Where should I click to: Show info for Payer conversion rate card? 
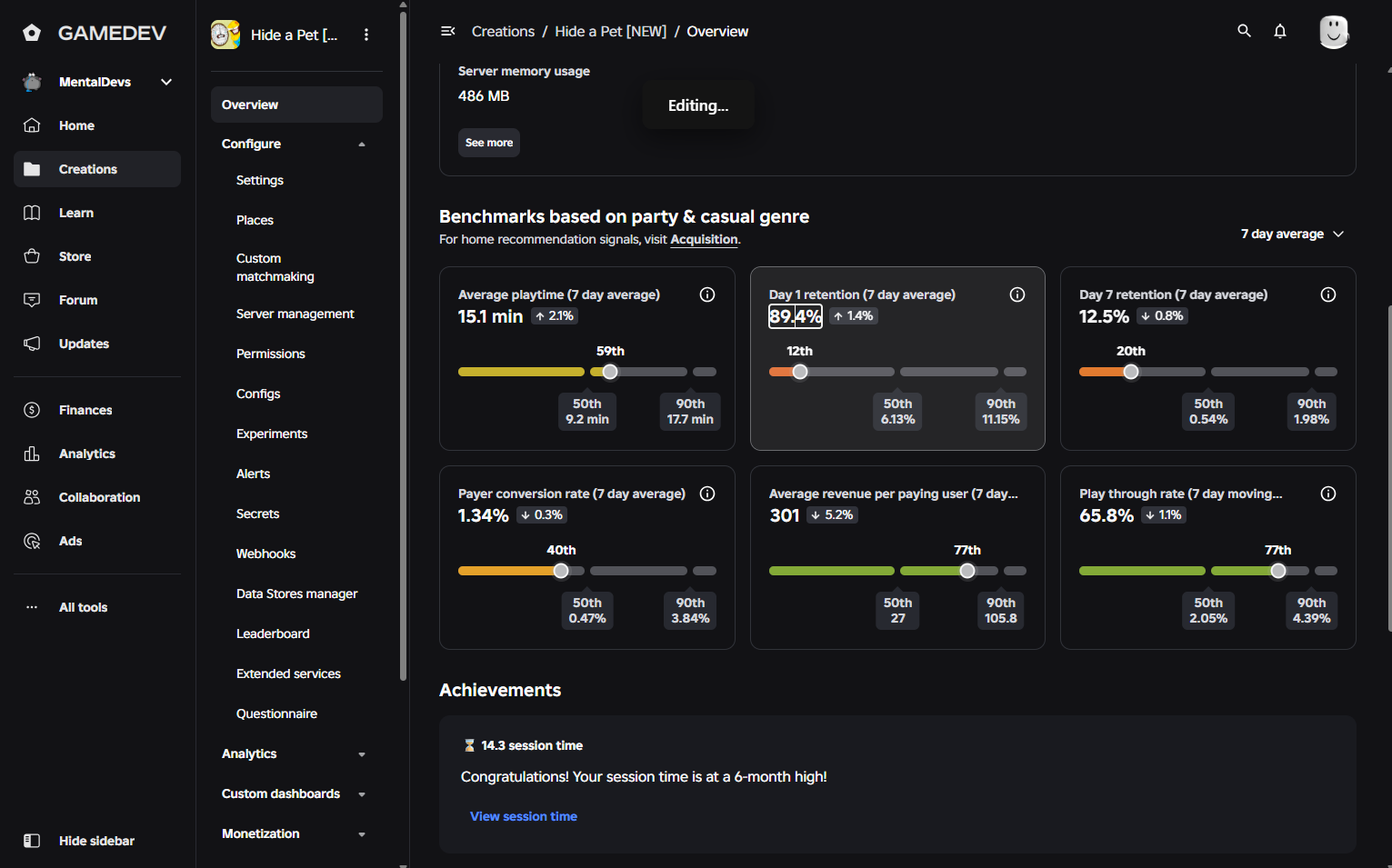tap(707, 494)
